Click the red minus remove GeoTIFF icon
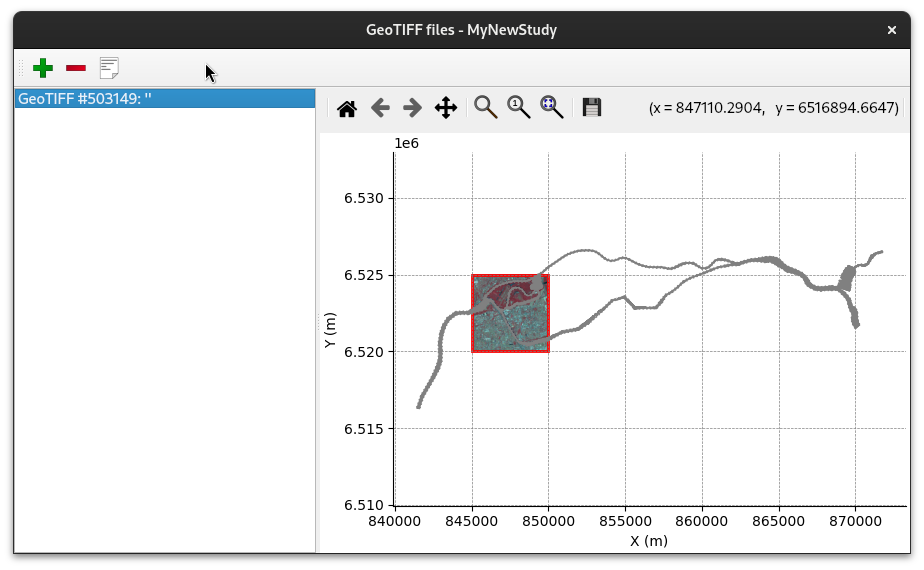 pos(76,68)
